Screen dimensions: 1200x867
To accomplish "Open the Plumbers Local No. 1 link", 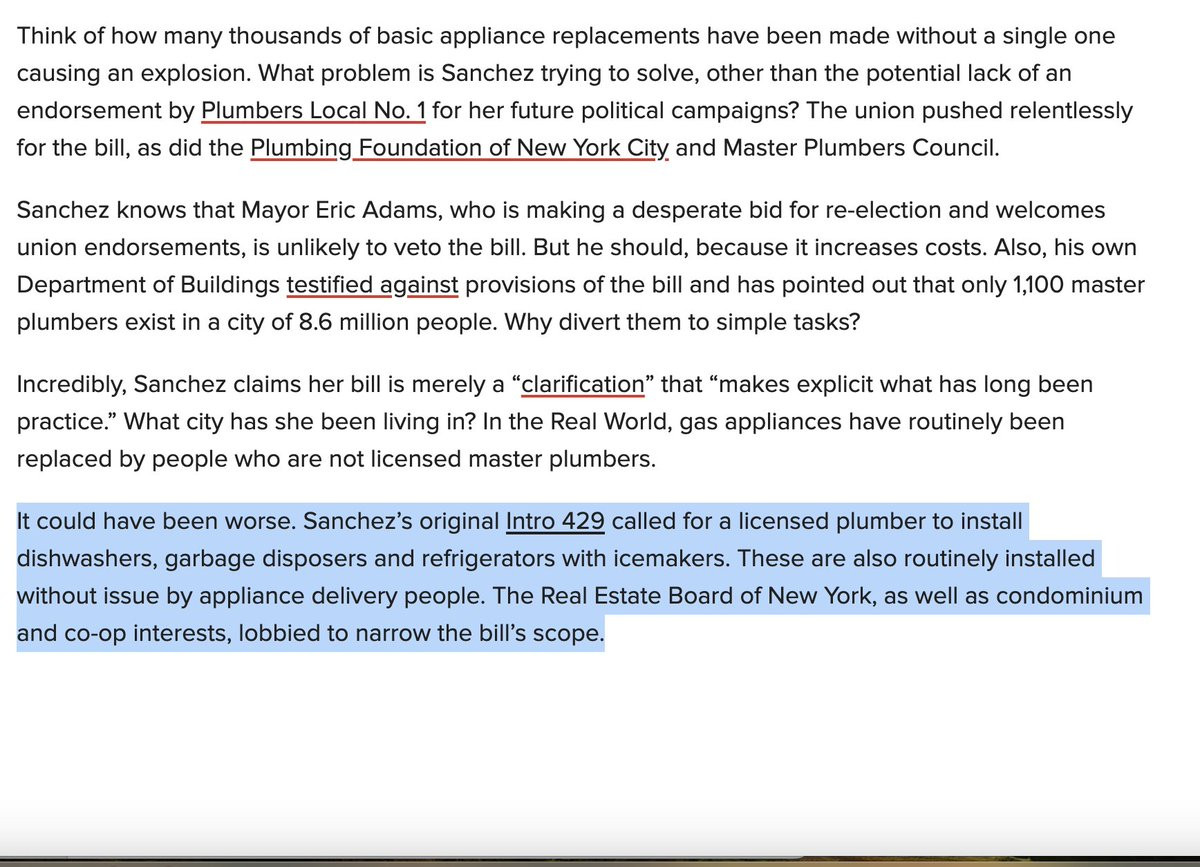I will (315, 111).
